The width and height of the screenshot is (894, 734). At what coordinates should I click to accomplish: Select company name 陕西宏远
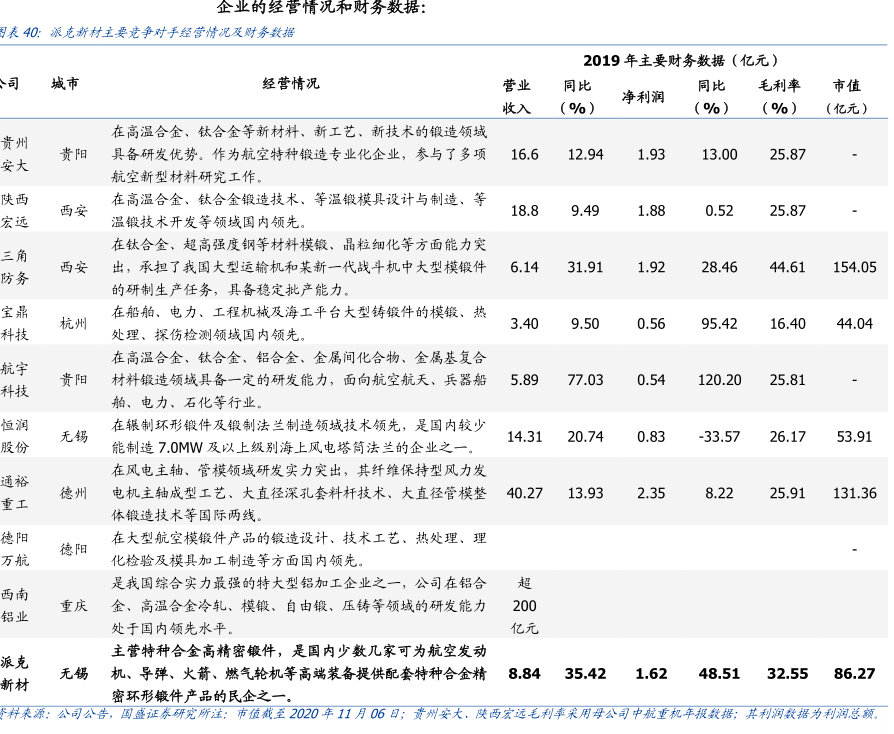coord(14,210)
